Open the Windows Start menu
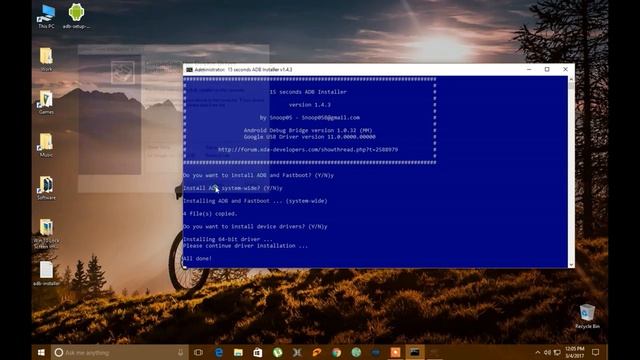 [x=41, y=352]
